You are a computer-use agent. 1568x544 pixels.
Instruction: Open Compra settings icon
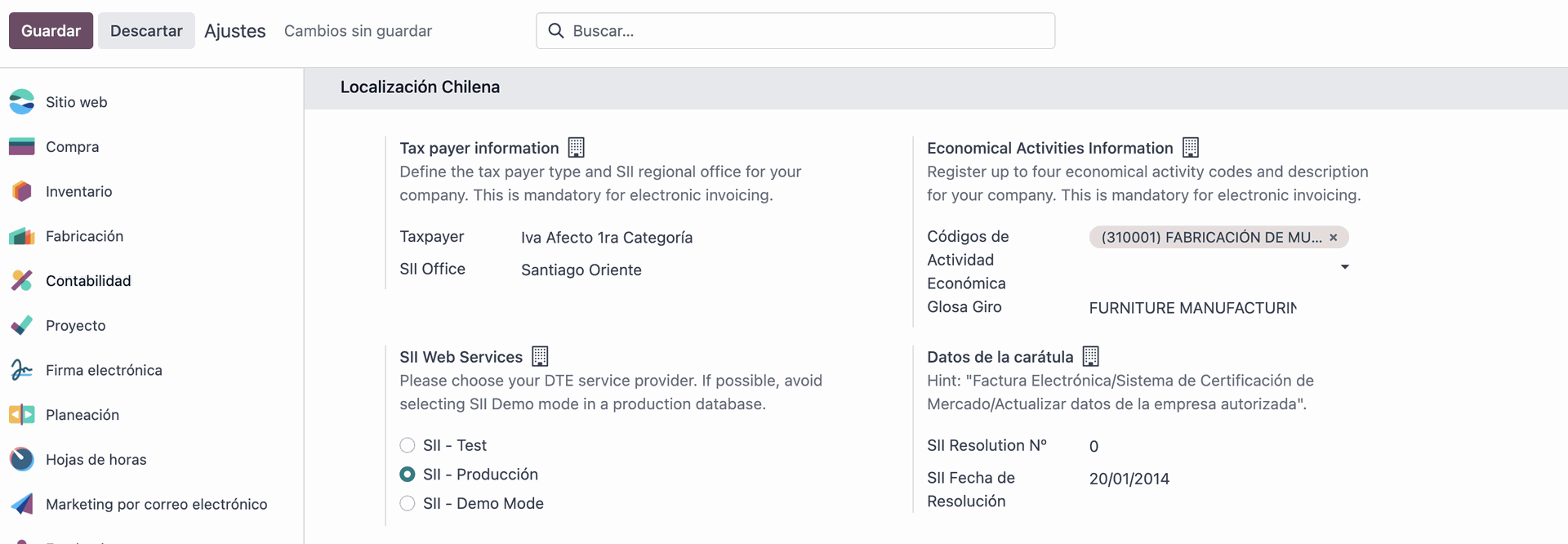(22, 147)
